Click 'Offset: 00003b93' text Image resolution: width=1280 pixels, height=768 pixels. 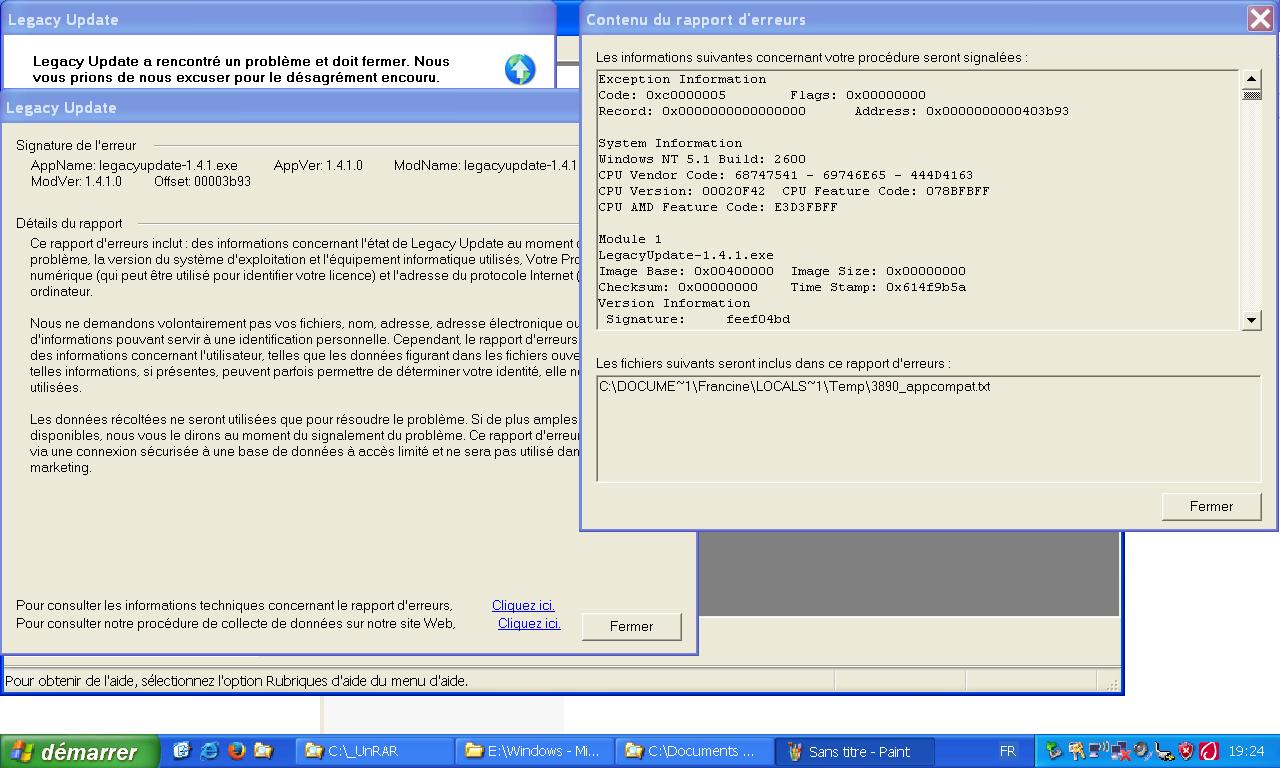202,181
